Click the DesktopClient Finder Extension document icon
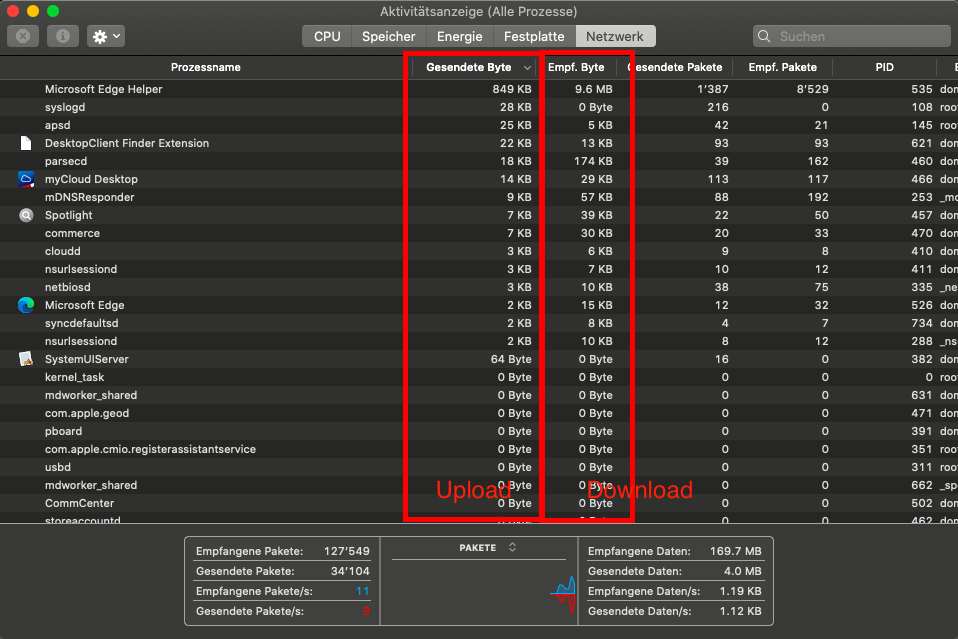This screenshot has width=958, height=639. (x=26, y=143)
